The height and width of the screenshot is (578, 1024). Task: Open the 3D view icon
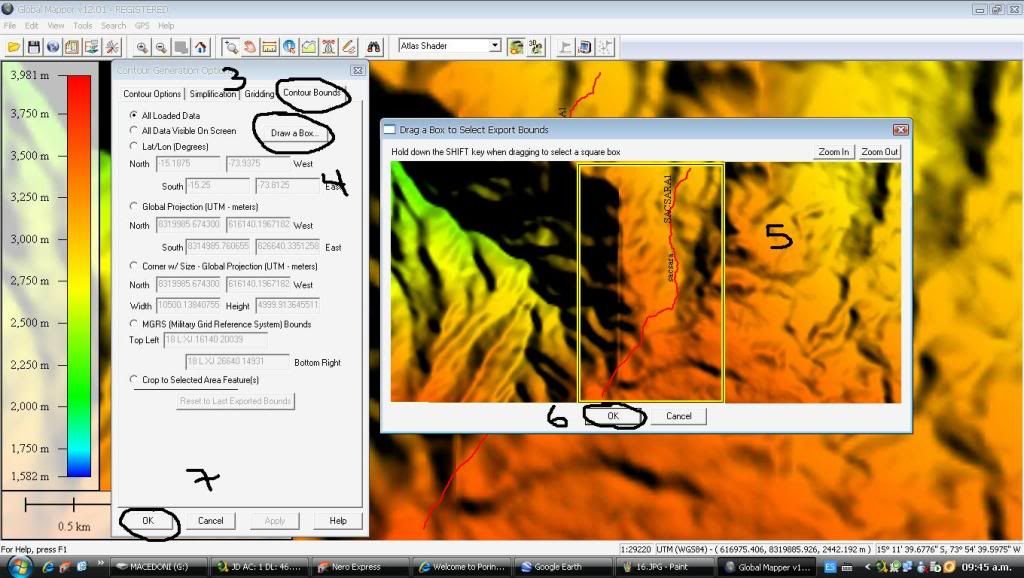536,47
